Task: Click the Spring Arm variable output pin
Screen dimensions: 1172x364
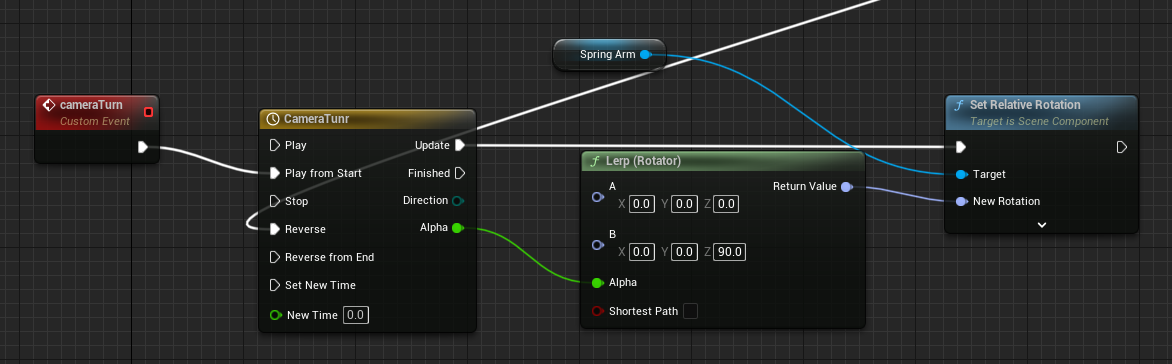Action: coord(645,55)
